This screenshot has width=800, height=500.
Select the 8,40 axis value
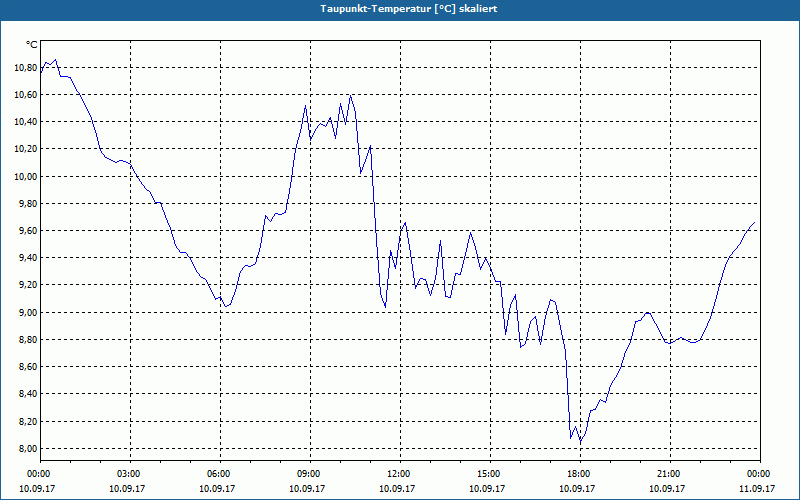27,394
